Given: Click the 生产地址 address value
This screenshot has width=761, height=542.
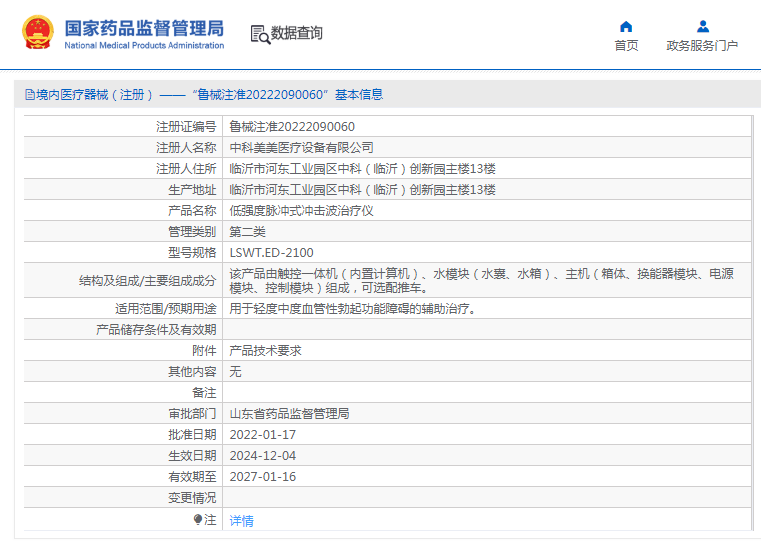Looking at the screenshot, I should point(363,190).
